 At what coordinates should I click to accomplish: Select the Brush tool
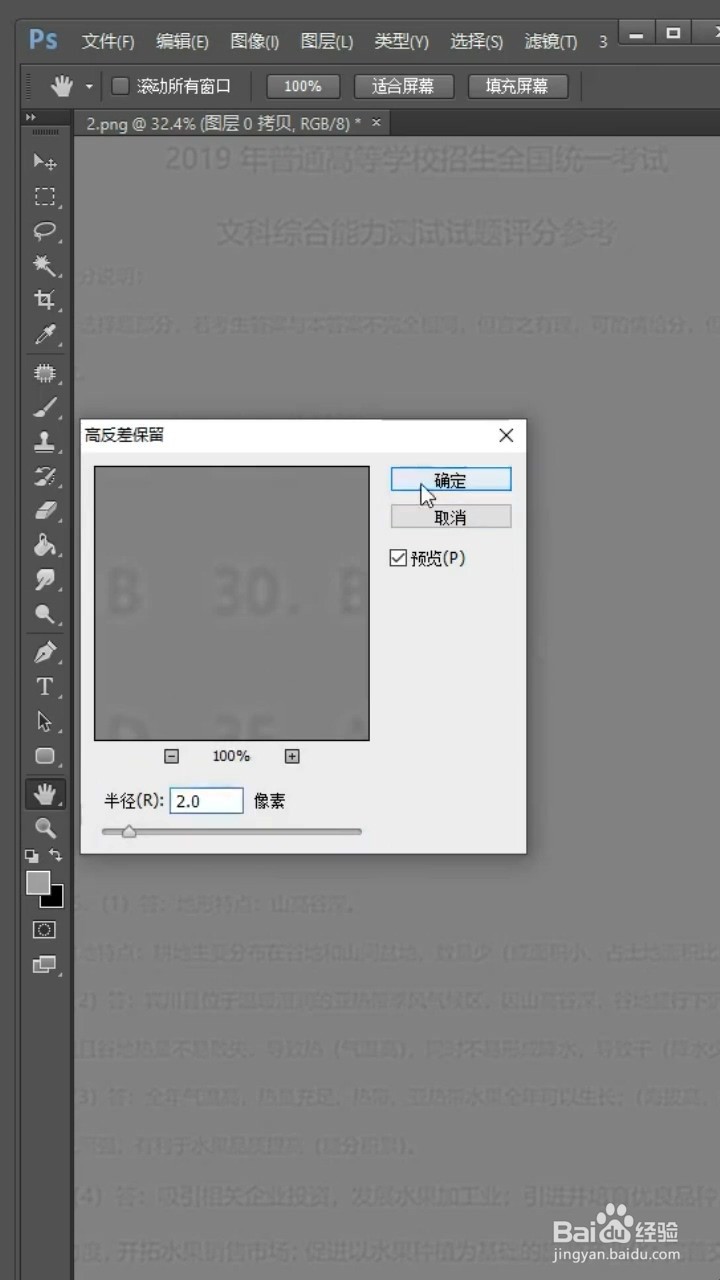click(x=44, y=407)
